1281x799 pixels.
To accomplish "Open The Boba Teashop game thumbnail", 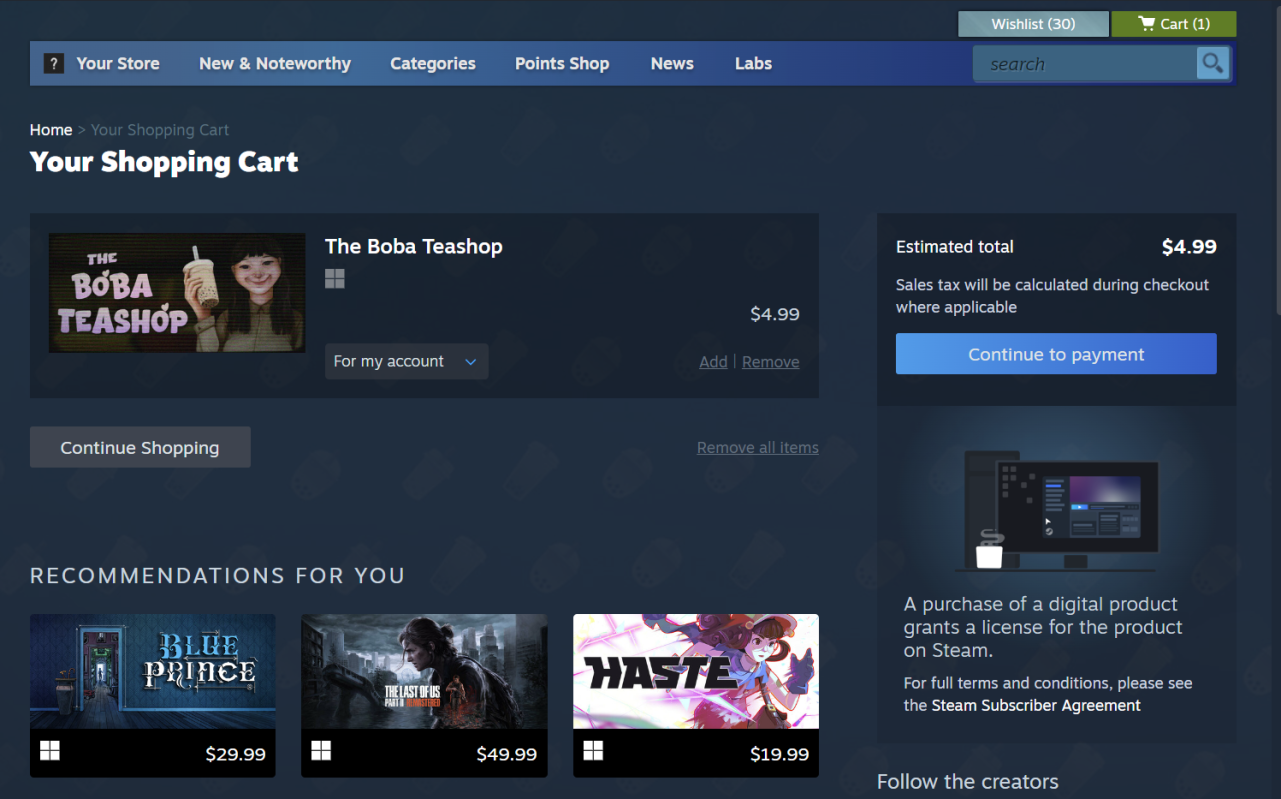I will point(177,293).
